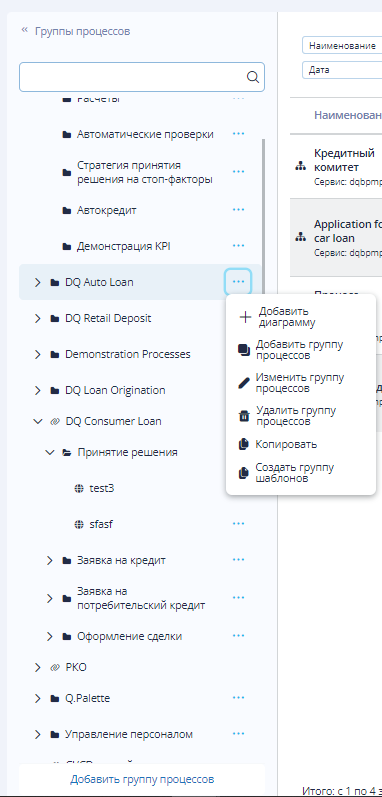Choose Изменить группу процессов menu item
Viewport: 382px width, 797px height.
point(301,383)
